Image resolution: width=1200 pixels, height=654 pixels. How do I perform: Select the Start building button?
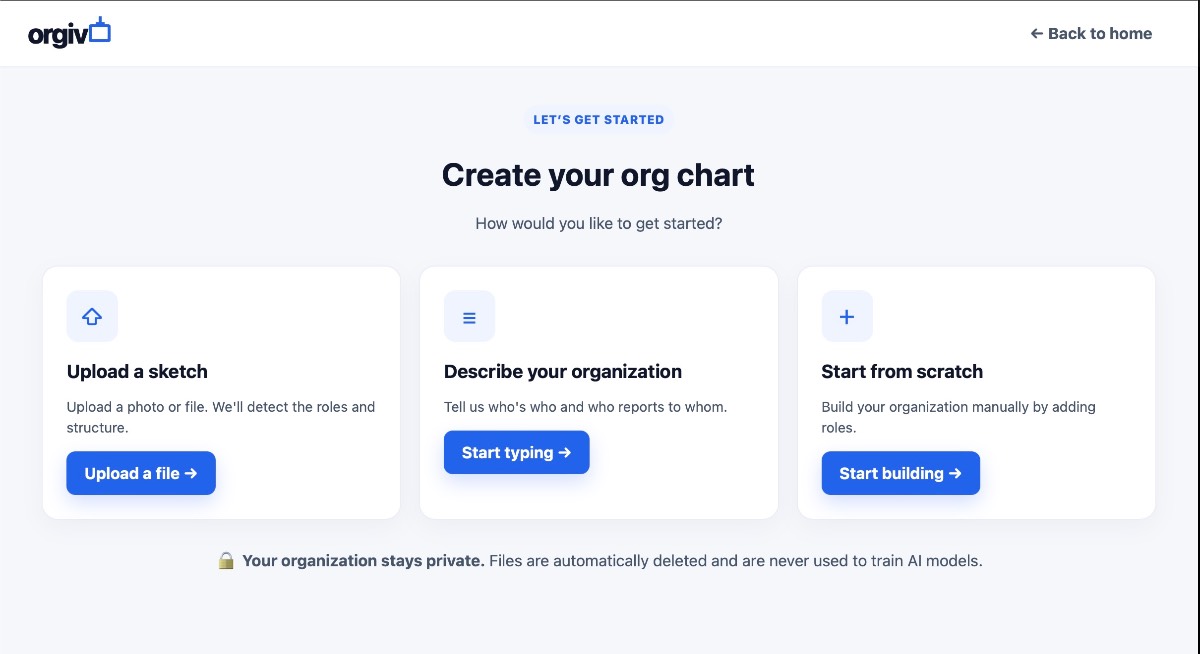tap(901, 473)
